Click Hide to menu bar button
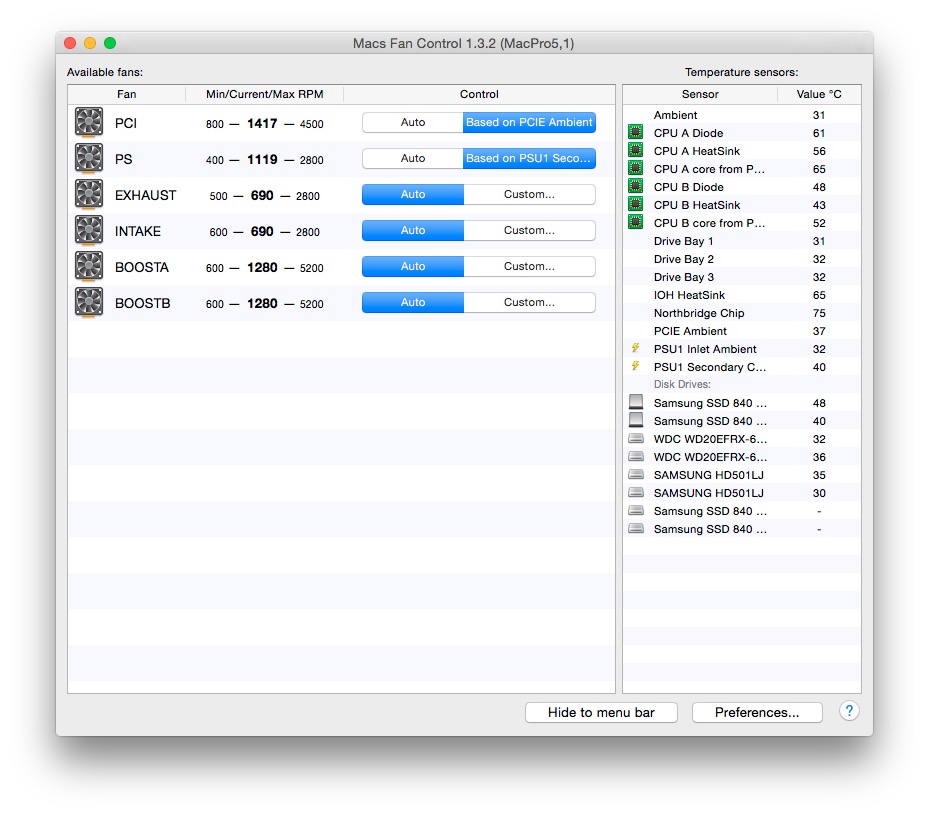The image size is (929, 816). [601, 712]
